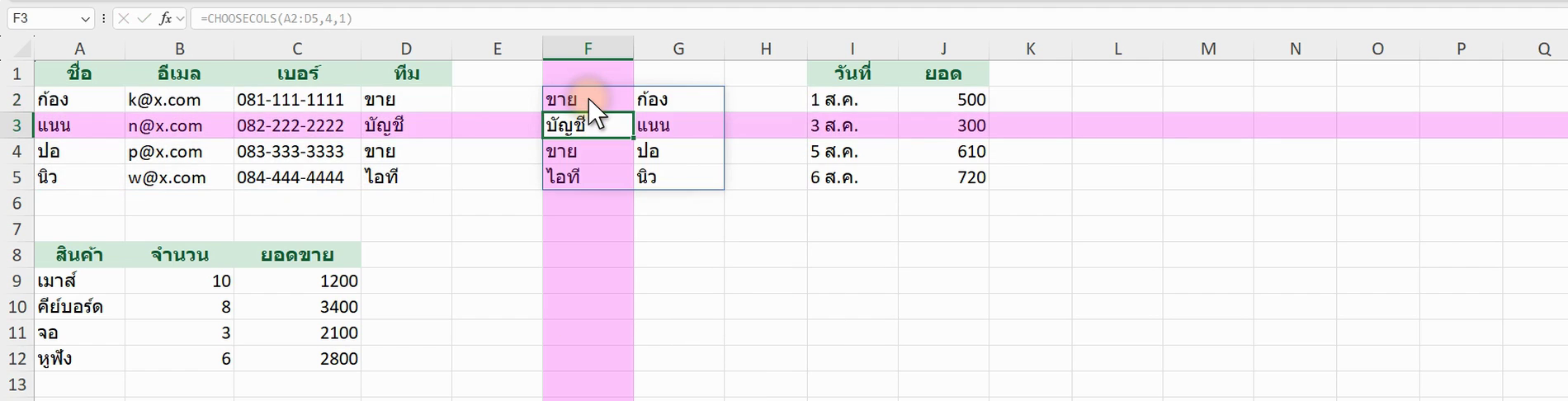Click result cell ไอที in column F
Viewport: 1568px width, 401px height.
point(588,177)
